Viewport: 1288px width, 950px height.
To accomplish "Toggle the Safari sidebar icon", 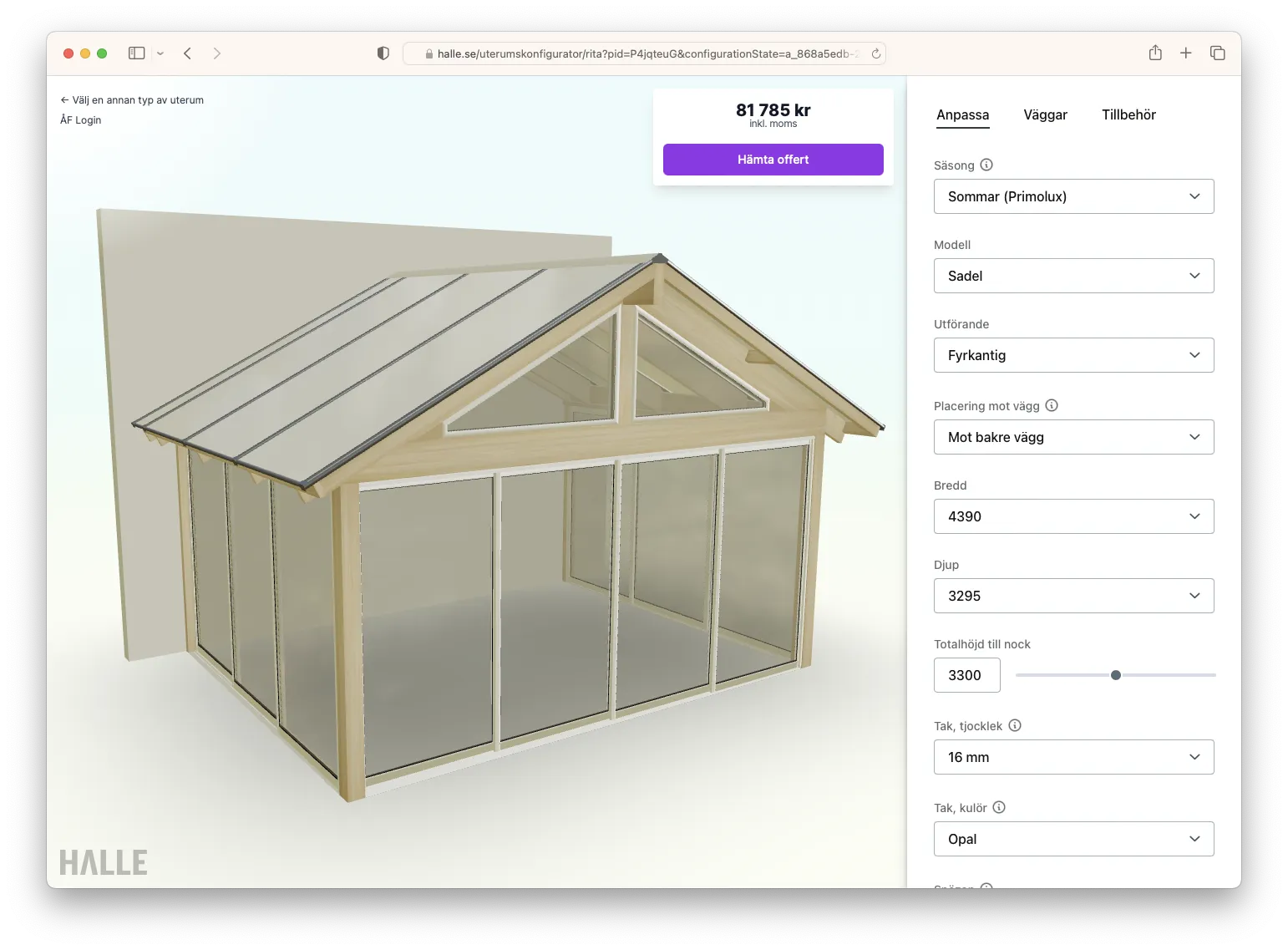I will 137,53.
